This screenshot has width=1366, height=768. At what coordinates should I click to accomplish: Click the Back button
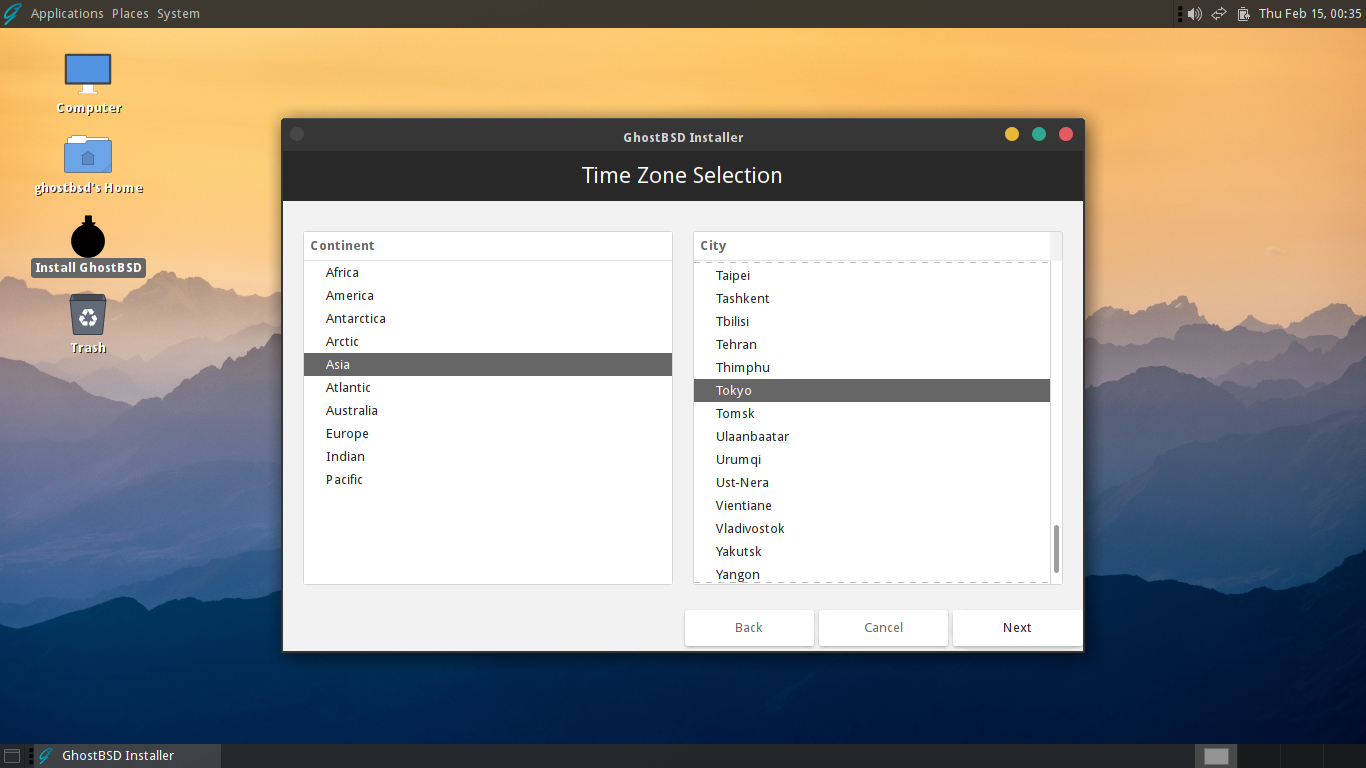pos(749,628)
